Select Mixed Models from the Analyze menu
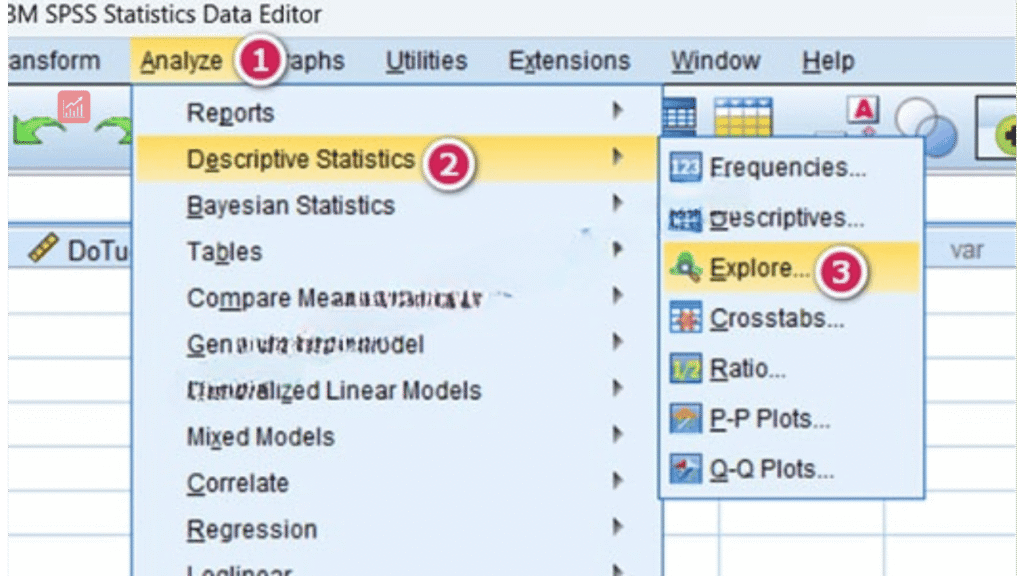 260,437
